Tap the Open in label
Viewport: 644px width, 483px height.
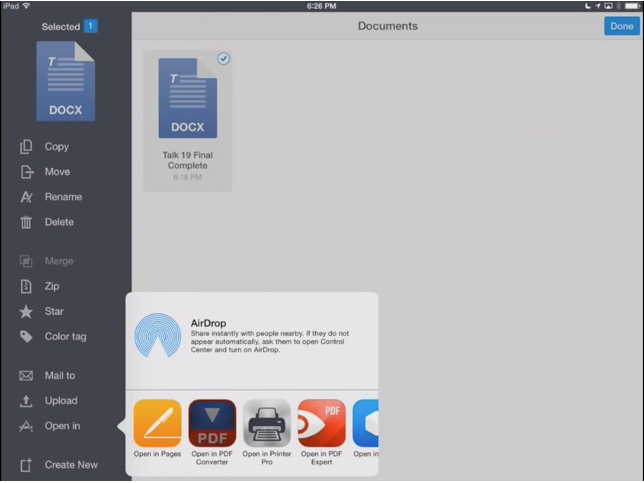[x=62, y=426]
